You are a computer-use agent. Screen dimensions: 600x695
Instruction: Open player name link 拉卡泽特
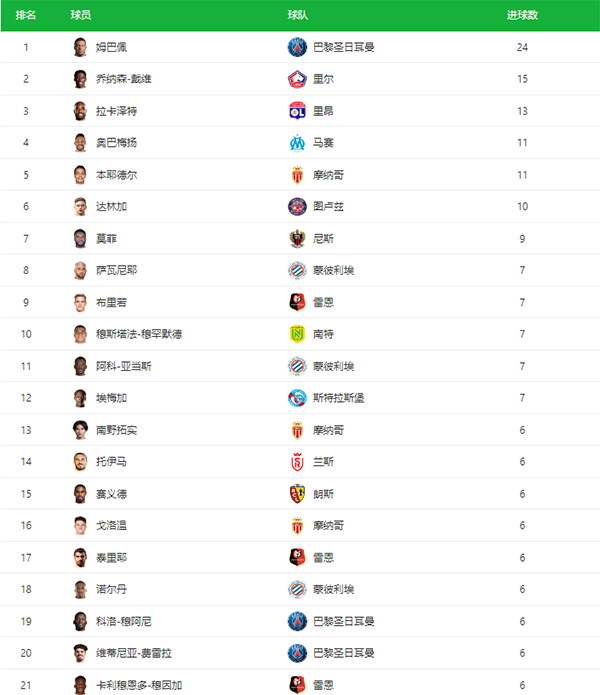tap(117, 111)
